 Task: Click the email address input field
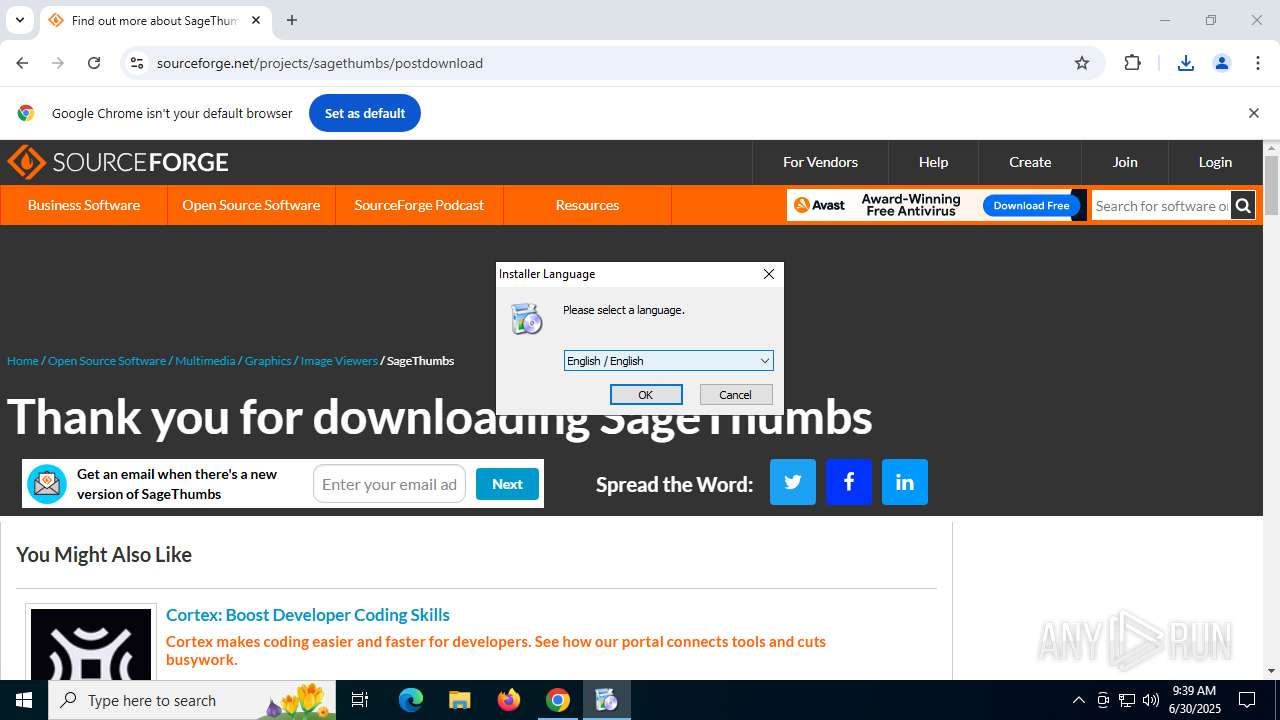point(389,484)
